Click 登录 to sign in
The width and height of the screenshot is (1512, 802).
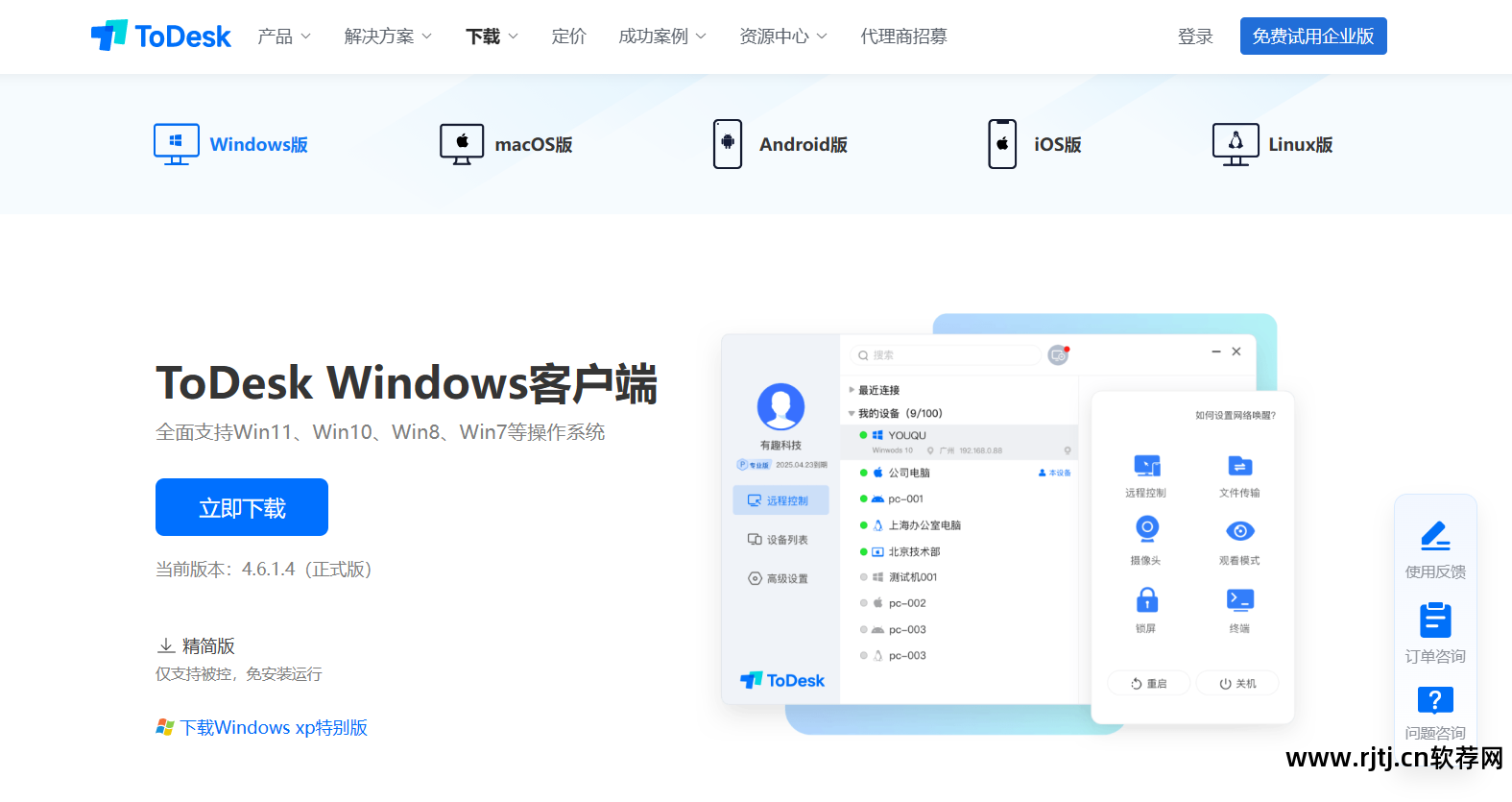point(1195,36)
